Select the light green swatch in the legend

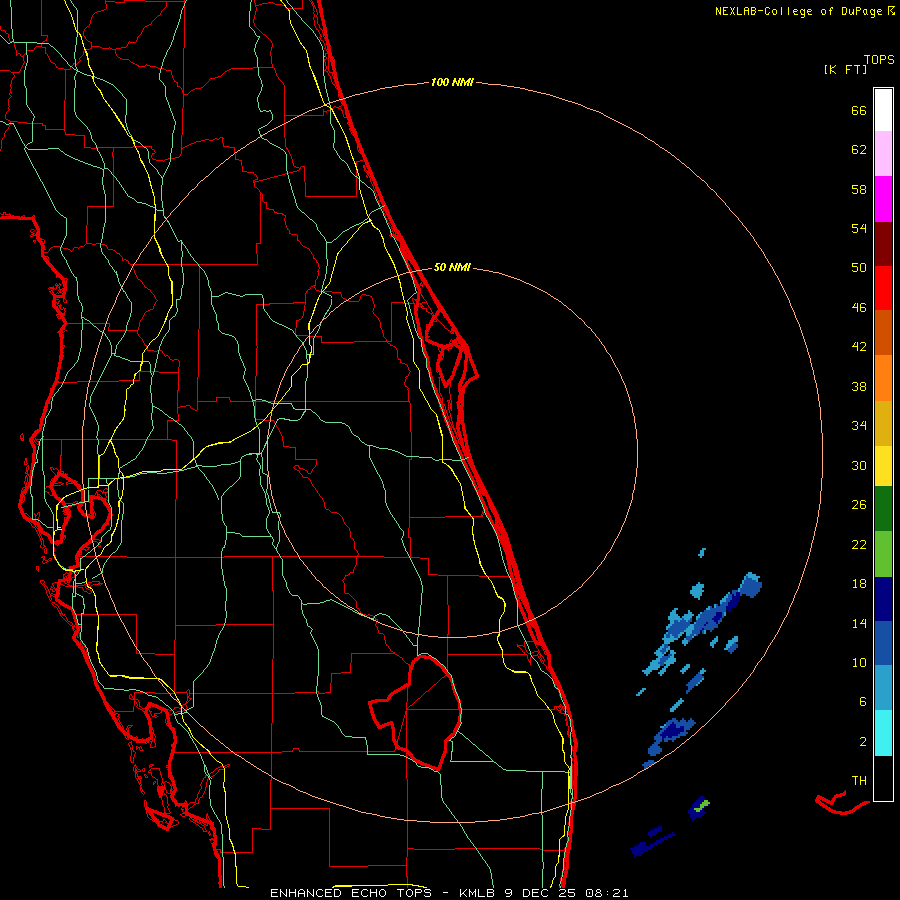883,554
